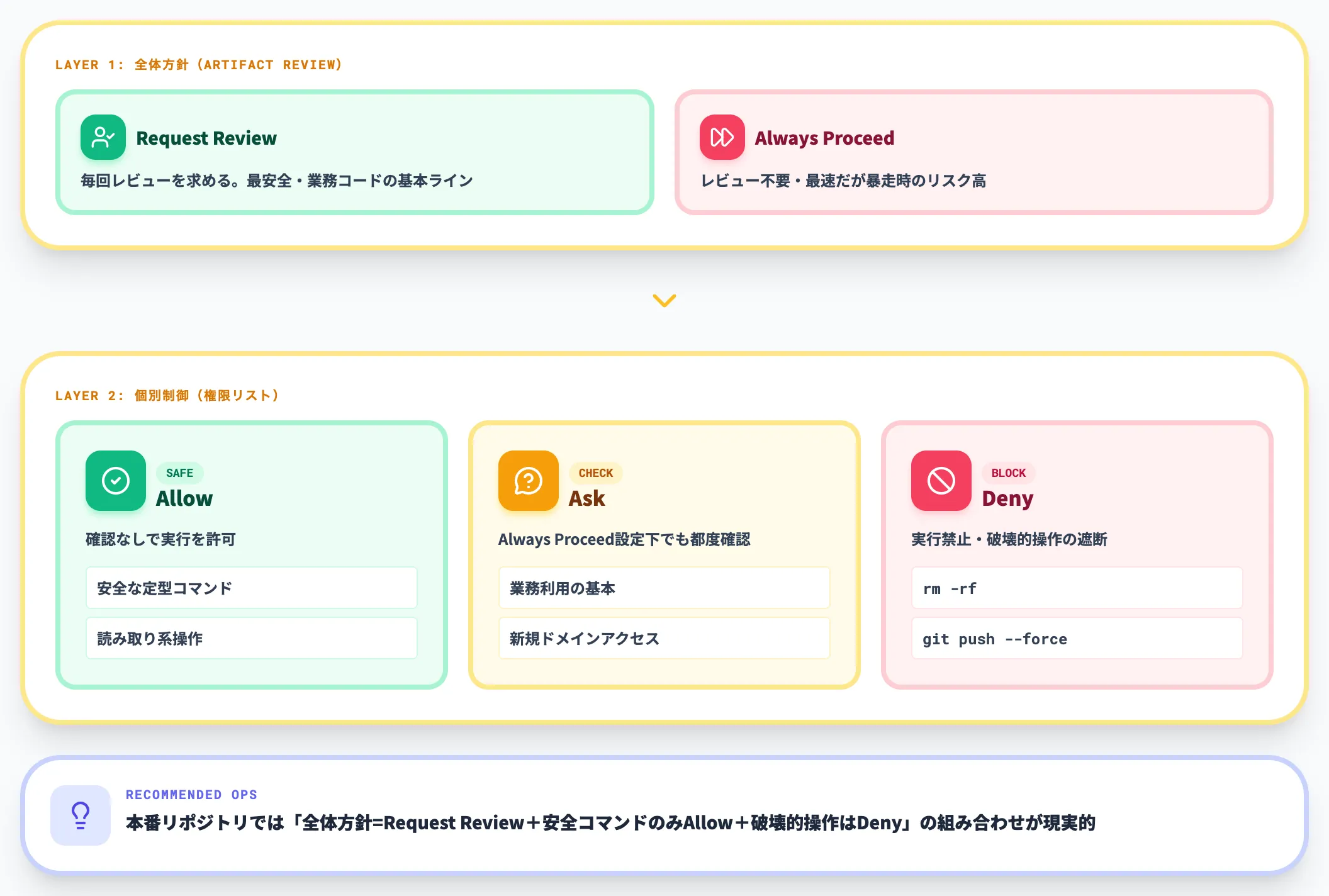Click the '確認なしで実行を許可' description

tap(160, 539)
